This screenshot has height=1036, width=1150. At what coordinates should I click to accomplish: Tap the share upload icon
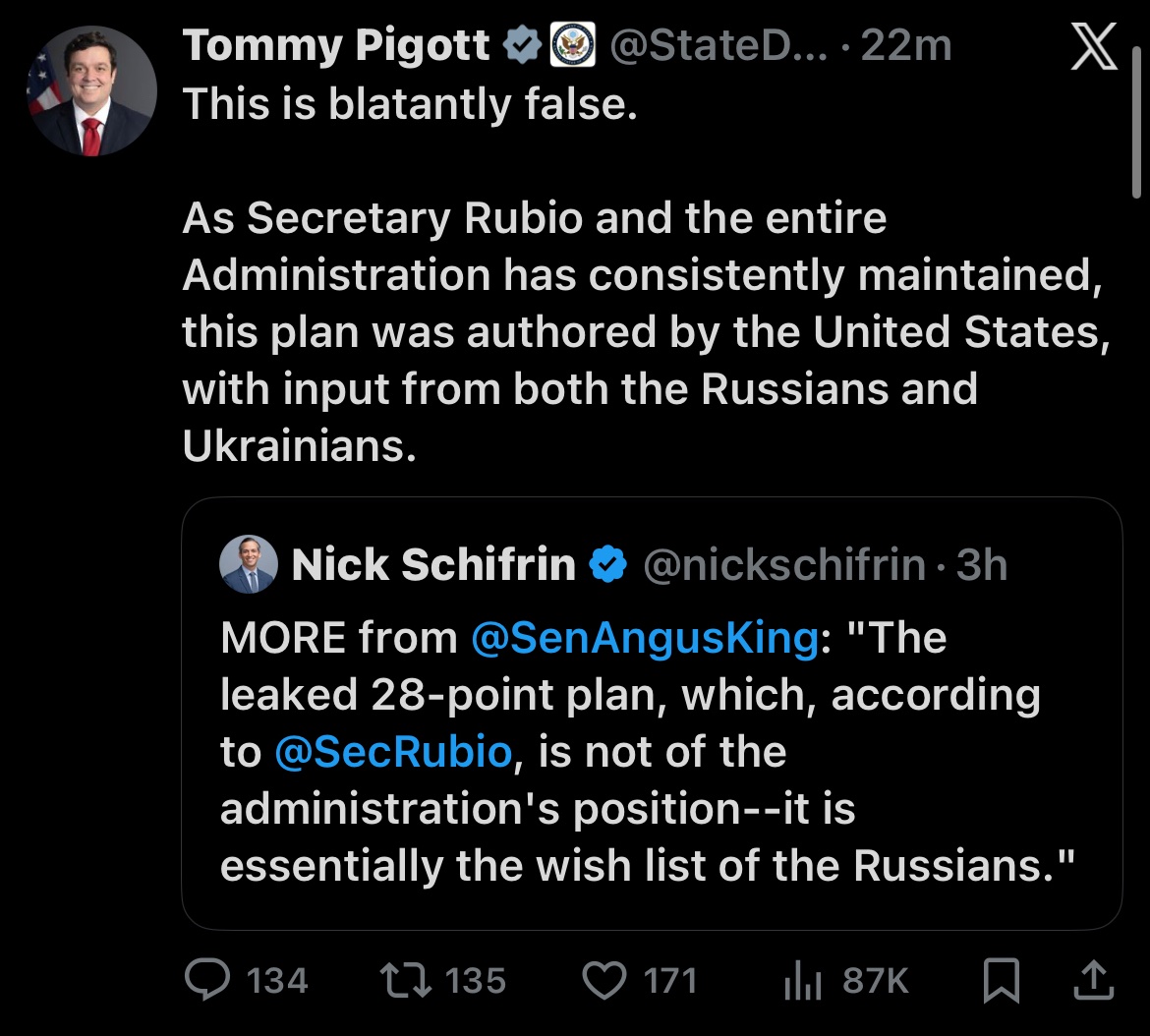pyautogui.click(x=1096, y=980)
